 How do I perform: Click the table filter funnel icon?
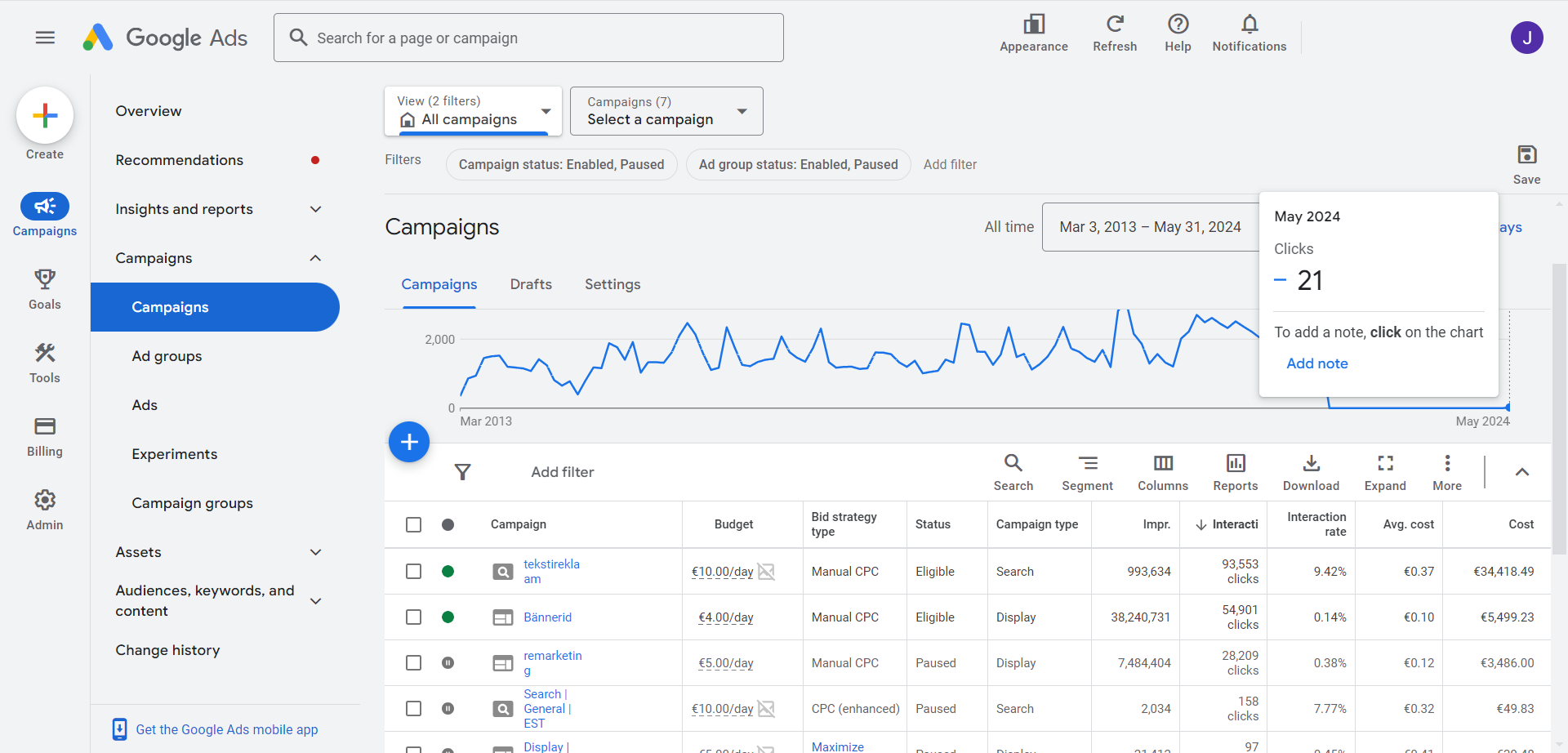[462, 472]
